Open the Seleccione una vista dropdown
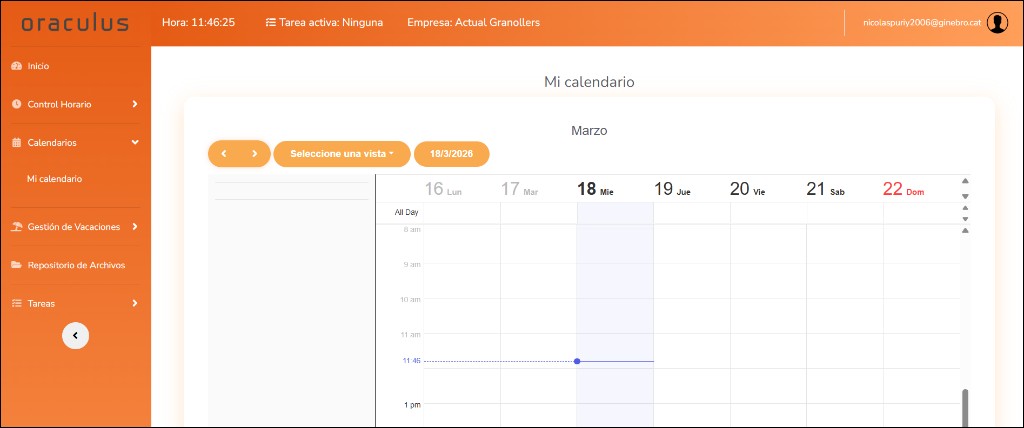Viewport: 1024px width, 428px height. click(x=342, y=154)
